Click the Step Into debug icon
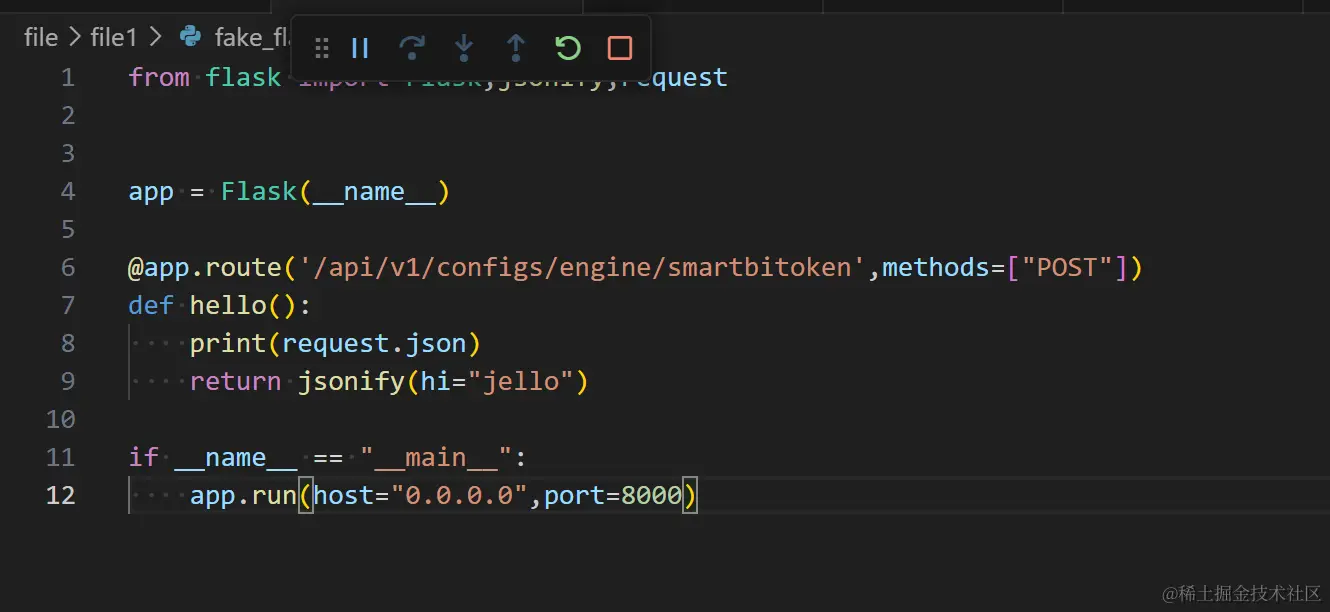1330x612 pixels. coord(464,48)
